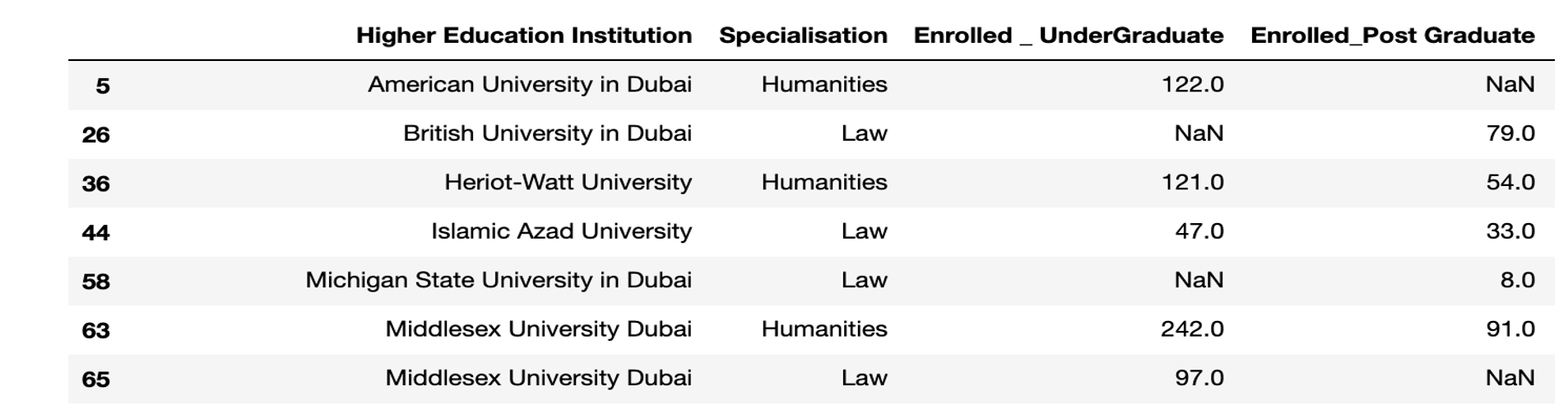Select the post graduate value 8.0
Image resolution: width=1568 pixels, height=410 pixels.
tap(1516, 280)
